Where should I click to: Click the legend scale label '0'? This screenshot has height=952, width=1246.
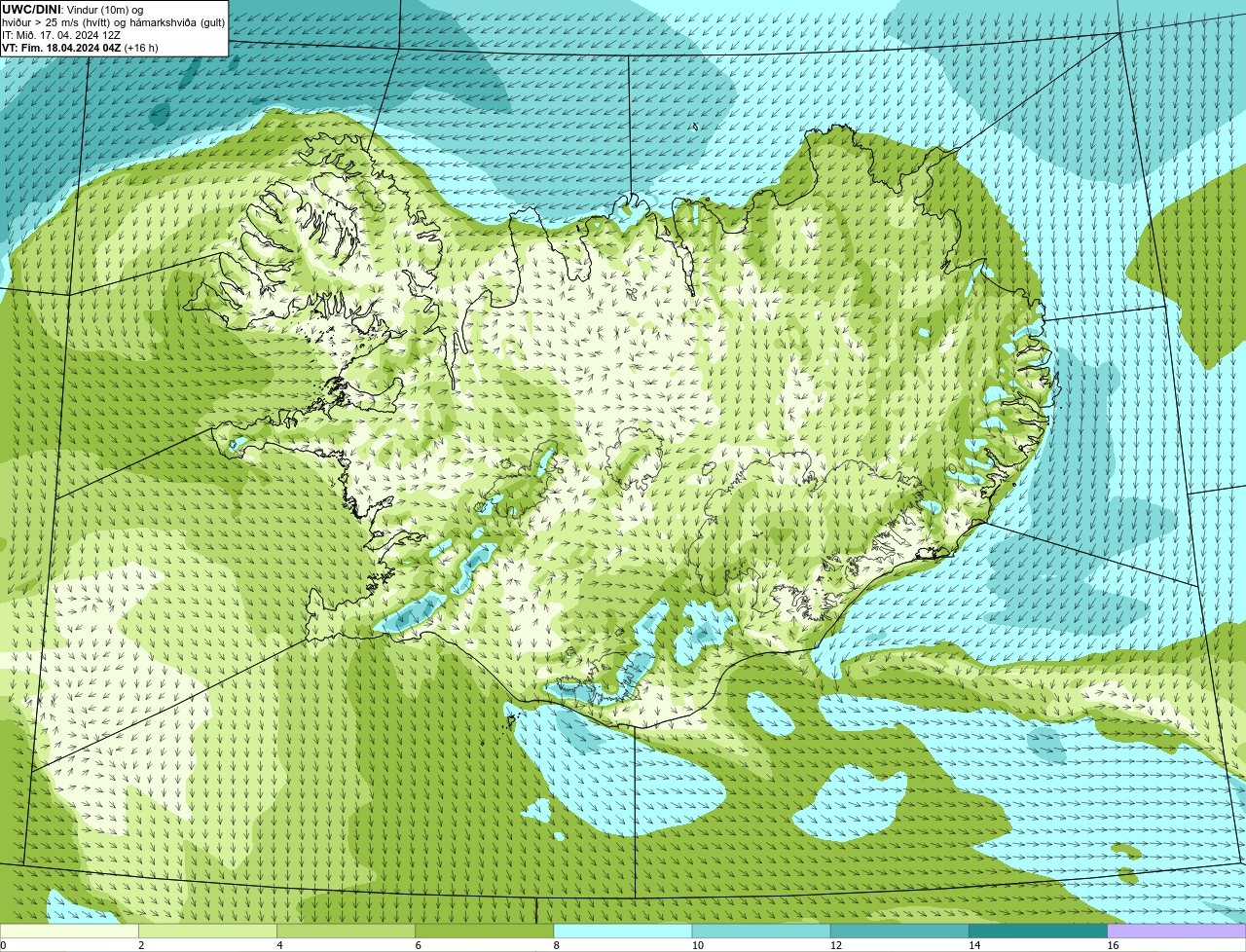[3, 945]
